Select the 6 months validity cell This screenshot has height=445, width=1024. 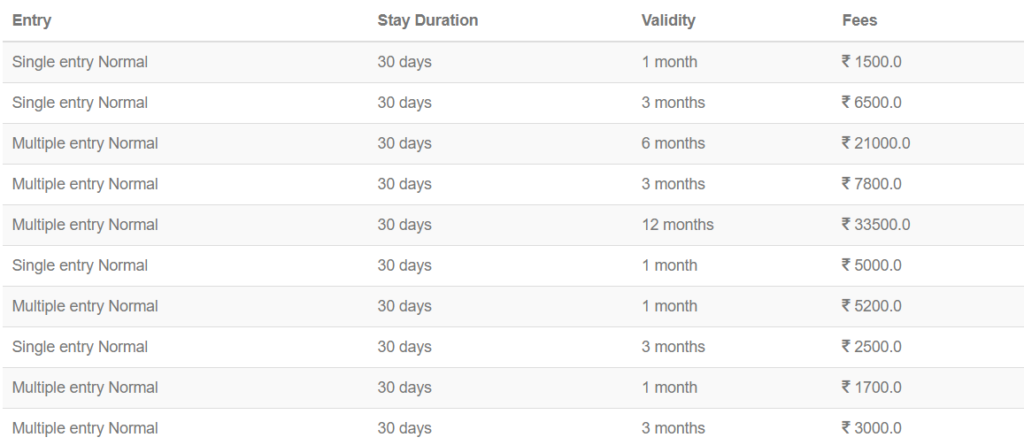coord(673,143)
